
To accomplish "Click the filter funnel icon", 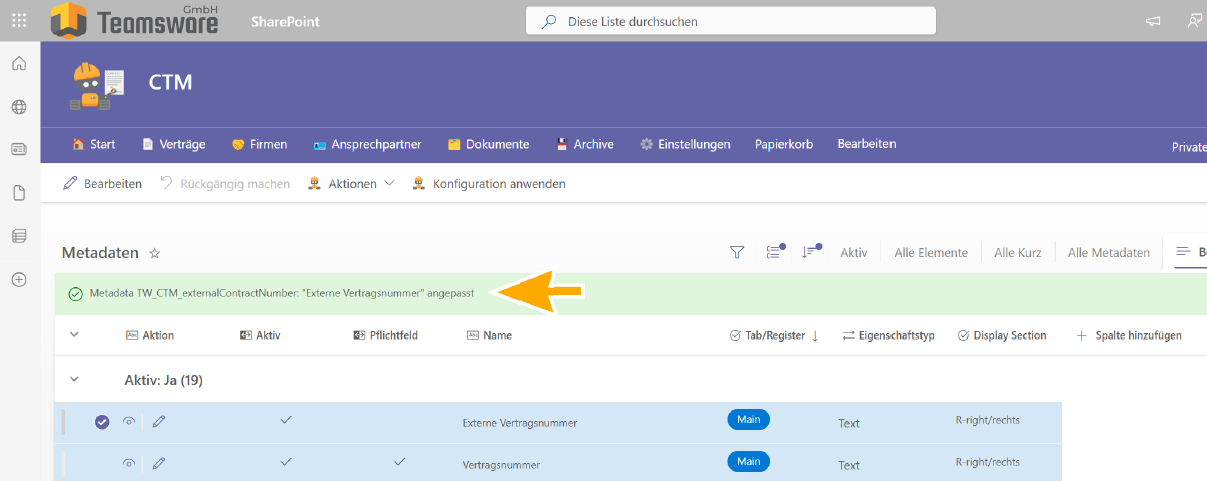I will click(737, 253).
